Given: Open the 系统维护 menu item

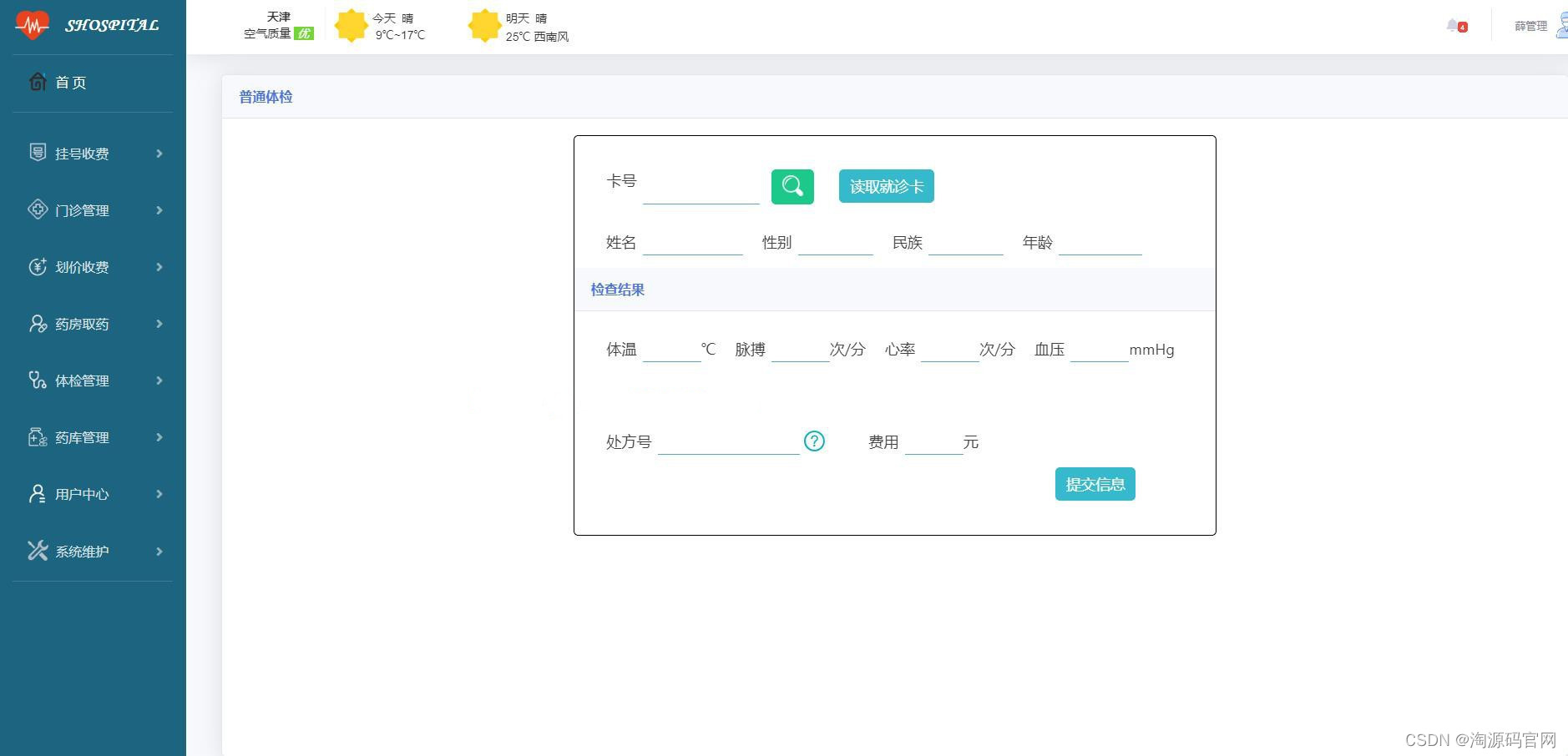Looking at the screenshot, I should [93, 552].
